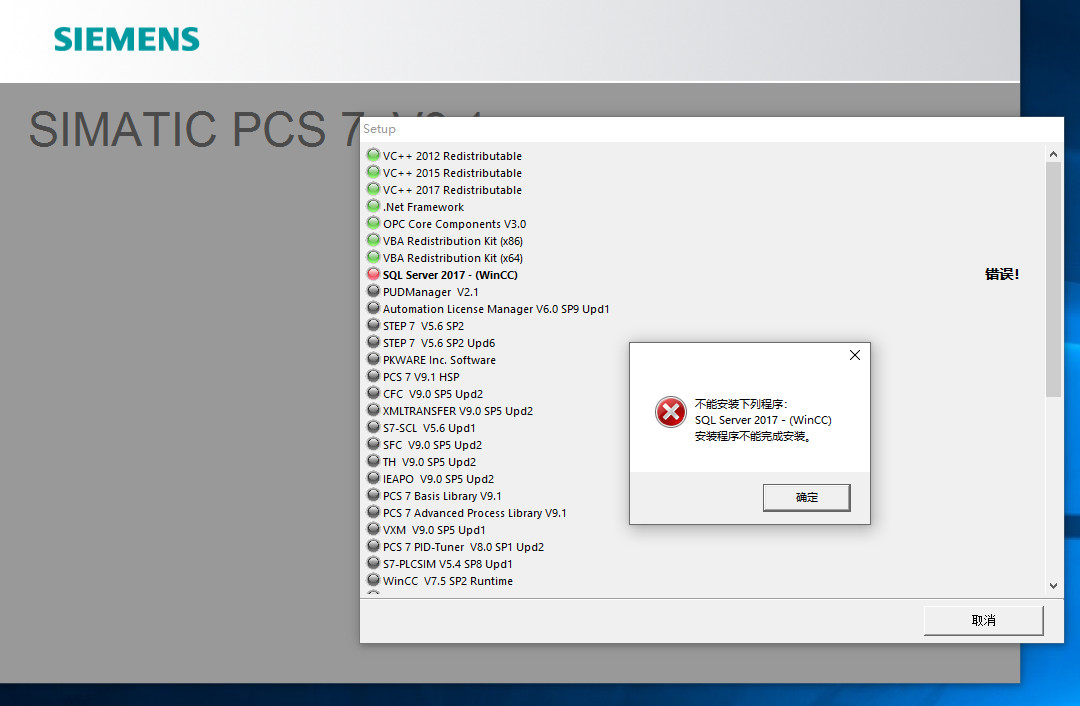Click the scroll up arrow of the Setup list

pos(1053,154)
